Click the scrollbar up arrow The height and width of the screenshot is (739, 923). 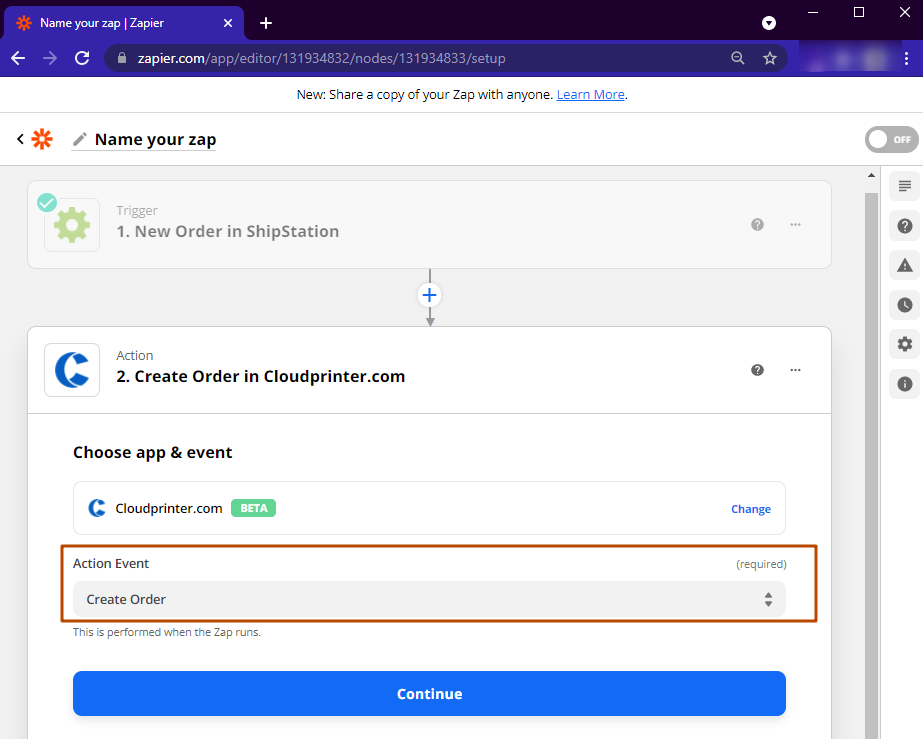pyautogui.click(x=871, y=175)
